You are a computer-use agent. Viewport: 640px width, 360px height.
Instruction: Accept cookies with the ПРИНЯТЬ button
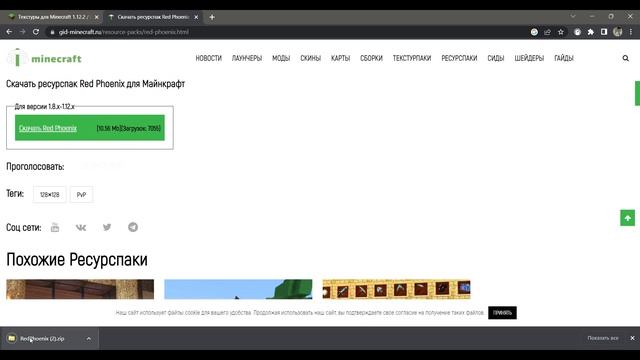click(x=502, y=313)
